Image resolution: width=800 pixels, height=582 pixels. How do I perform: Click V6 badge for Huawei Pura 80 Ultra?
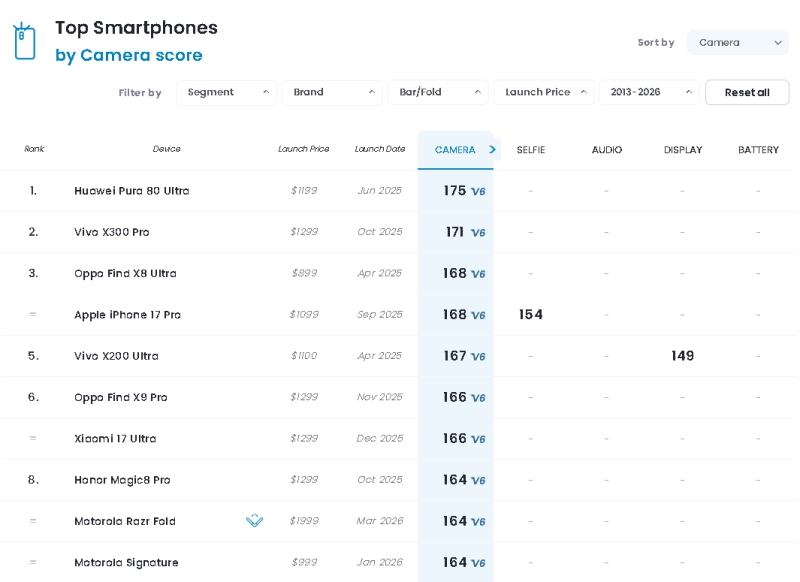(478, 192)
